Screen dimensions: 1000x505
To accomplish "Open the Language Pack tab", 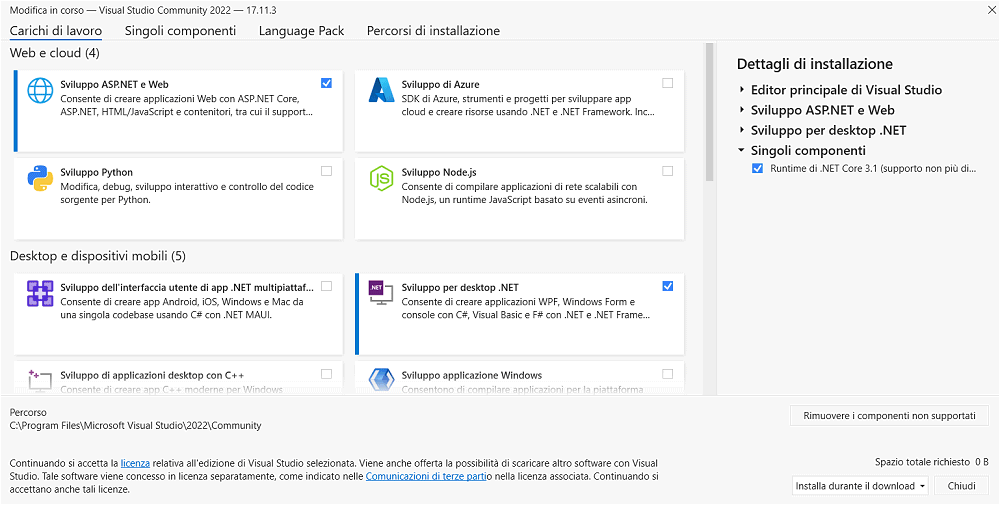I will [302, 31].
